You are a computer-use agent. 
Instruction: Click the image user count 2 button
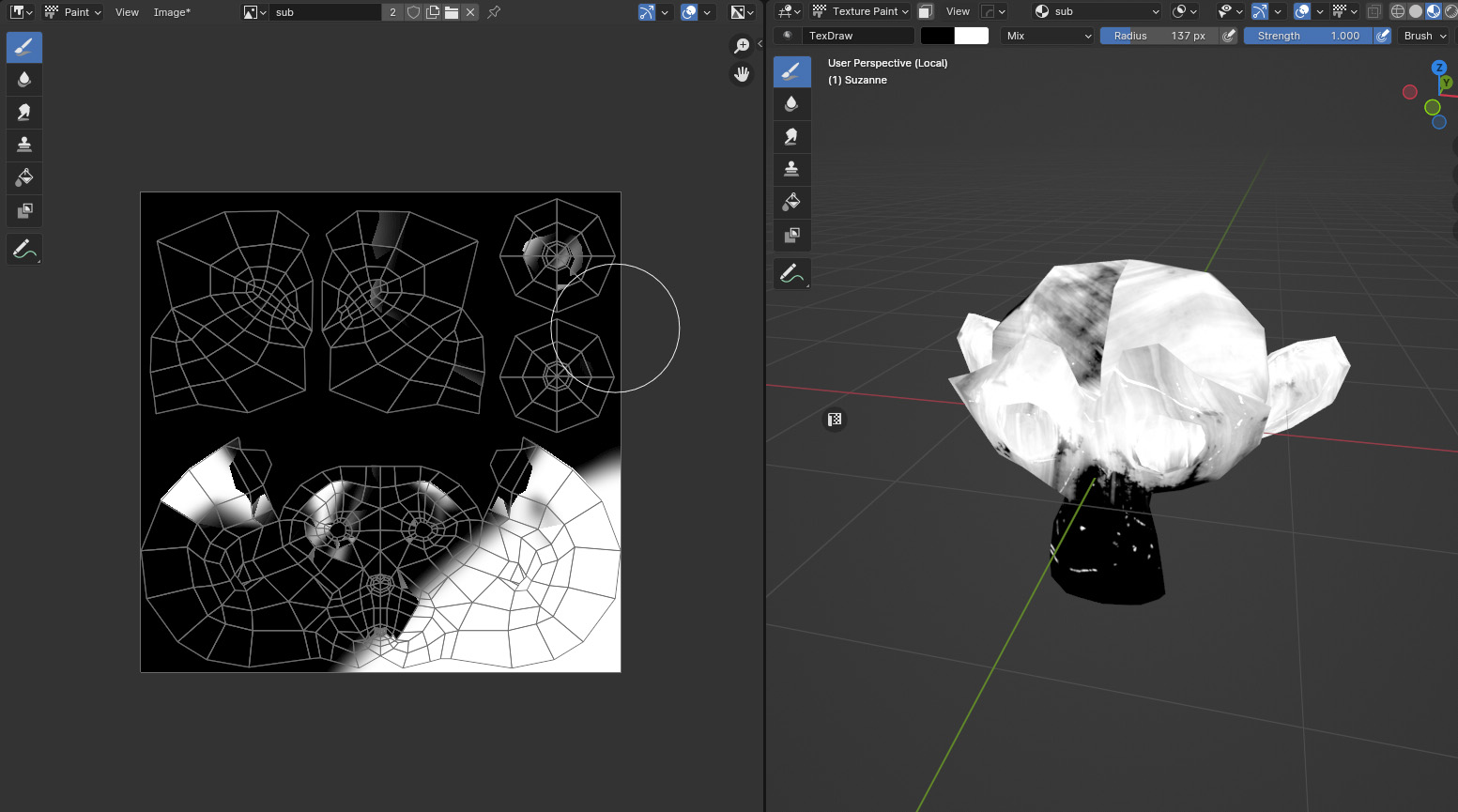click(x=392, y=12)
